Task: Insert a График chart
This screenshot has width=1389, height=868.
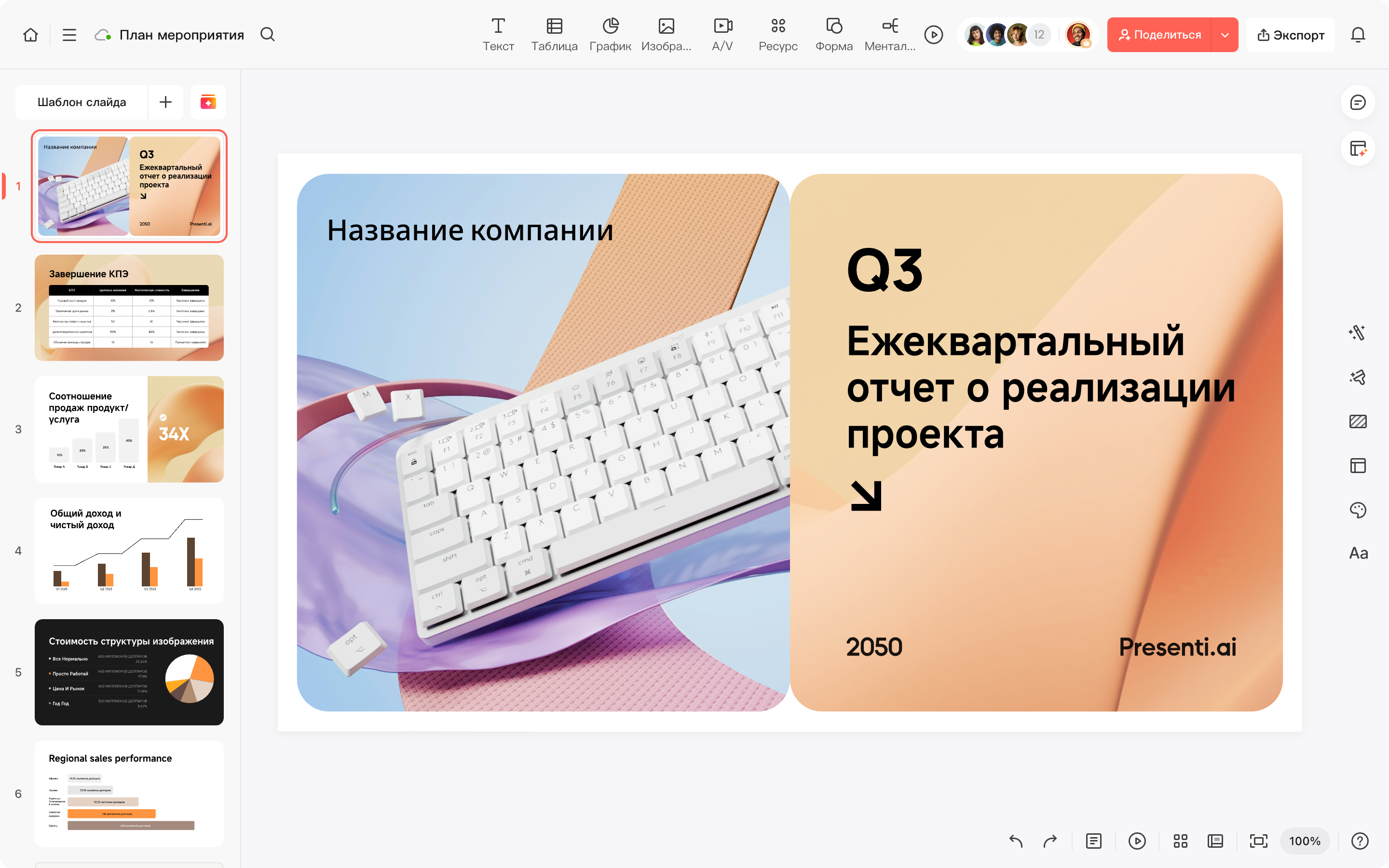Action: pyautogui.click(x=610, y=34)
